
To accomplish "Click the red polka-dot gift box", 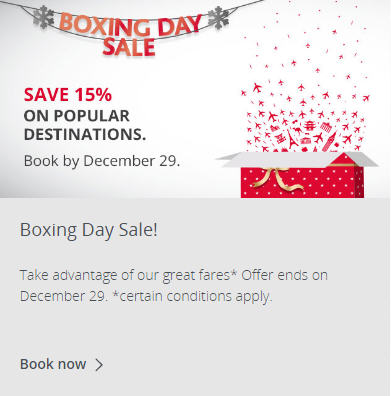I will (x=302, y=182).
